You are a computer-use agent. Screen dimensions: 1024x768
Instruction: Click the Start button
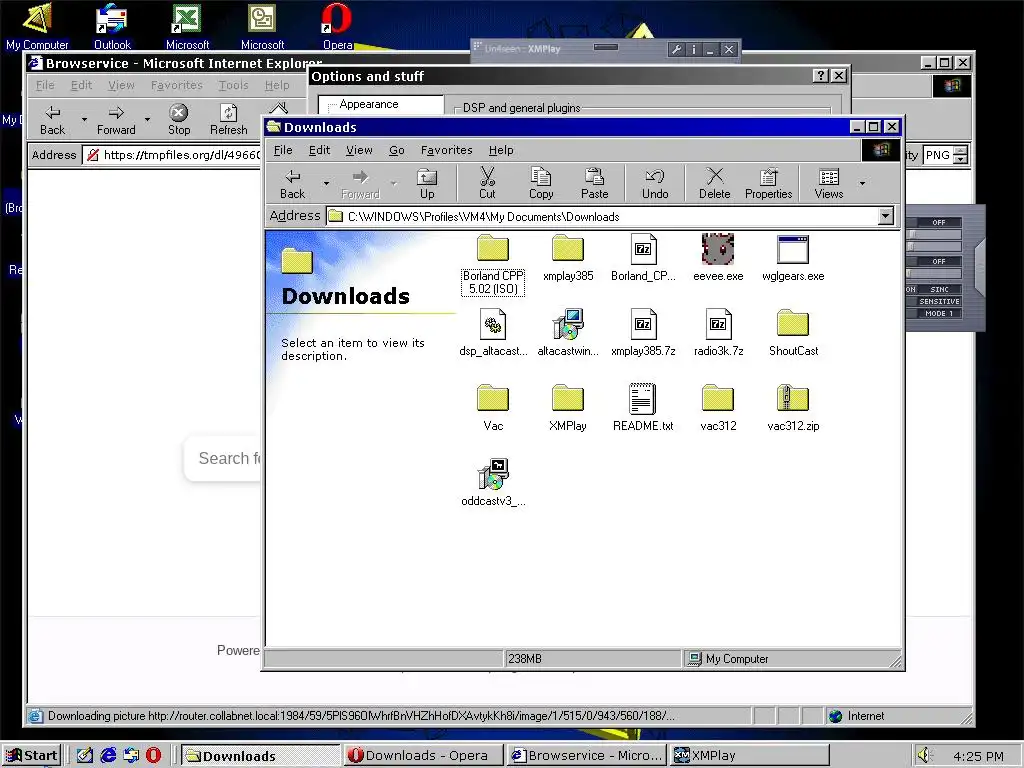coord(31,756)
